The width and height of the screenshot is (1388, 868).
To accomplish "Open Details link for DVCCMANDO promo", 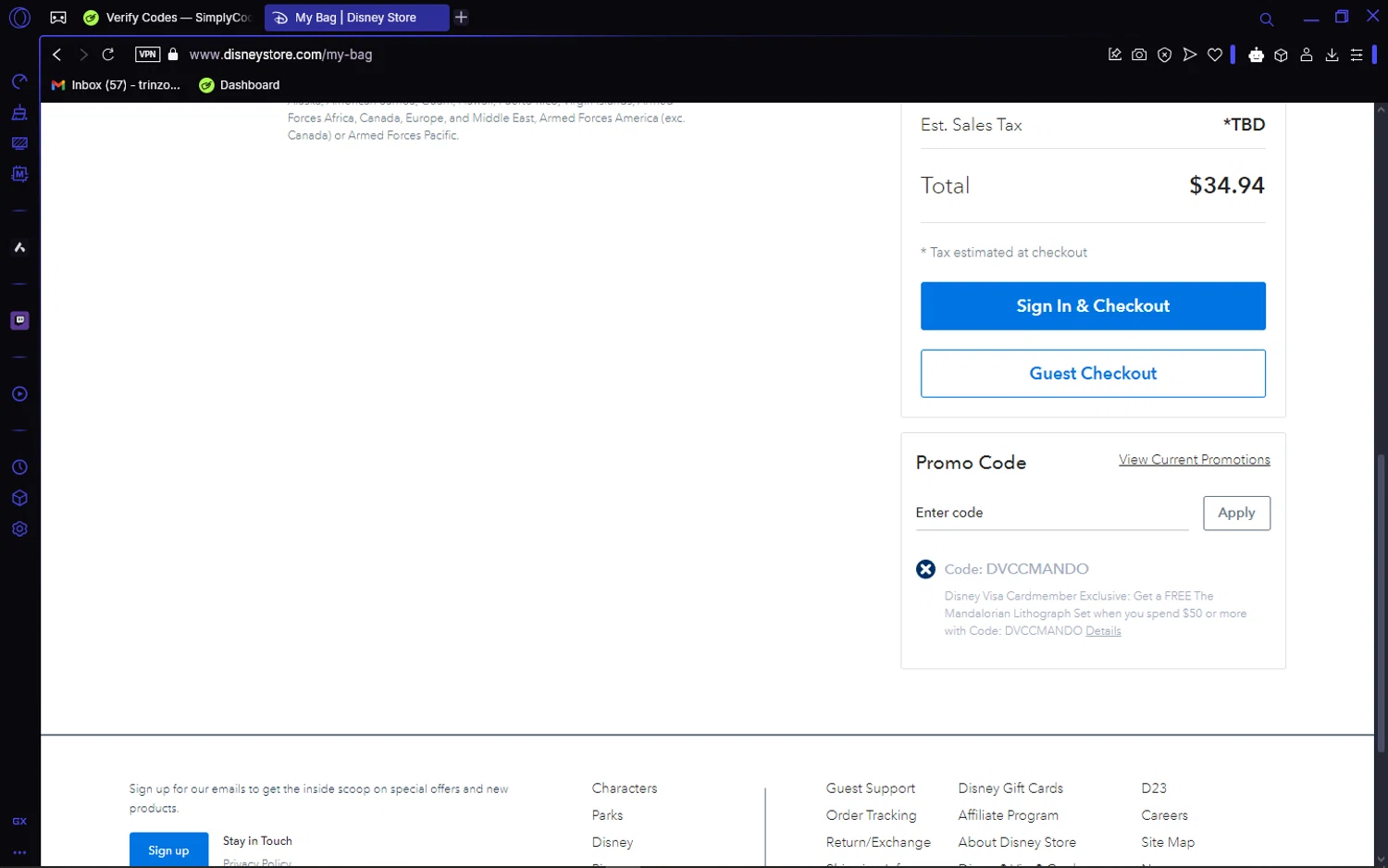I will click(1103, 631).
